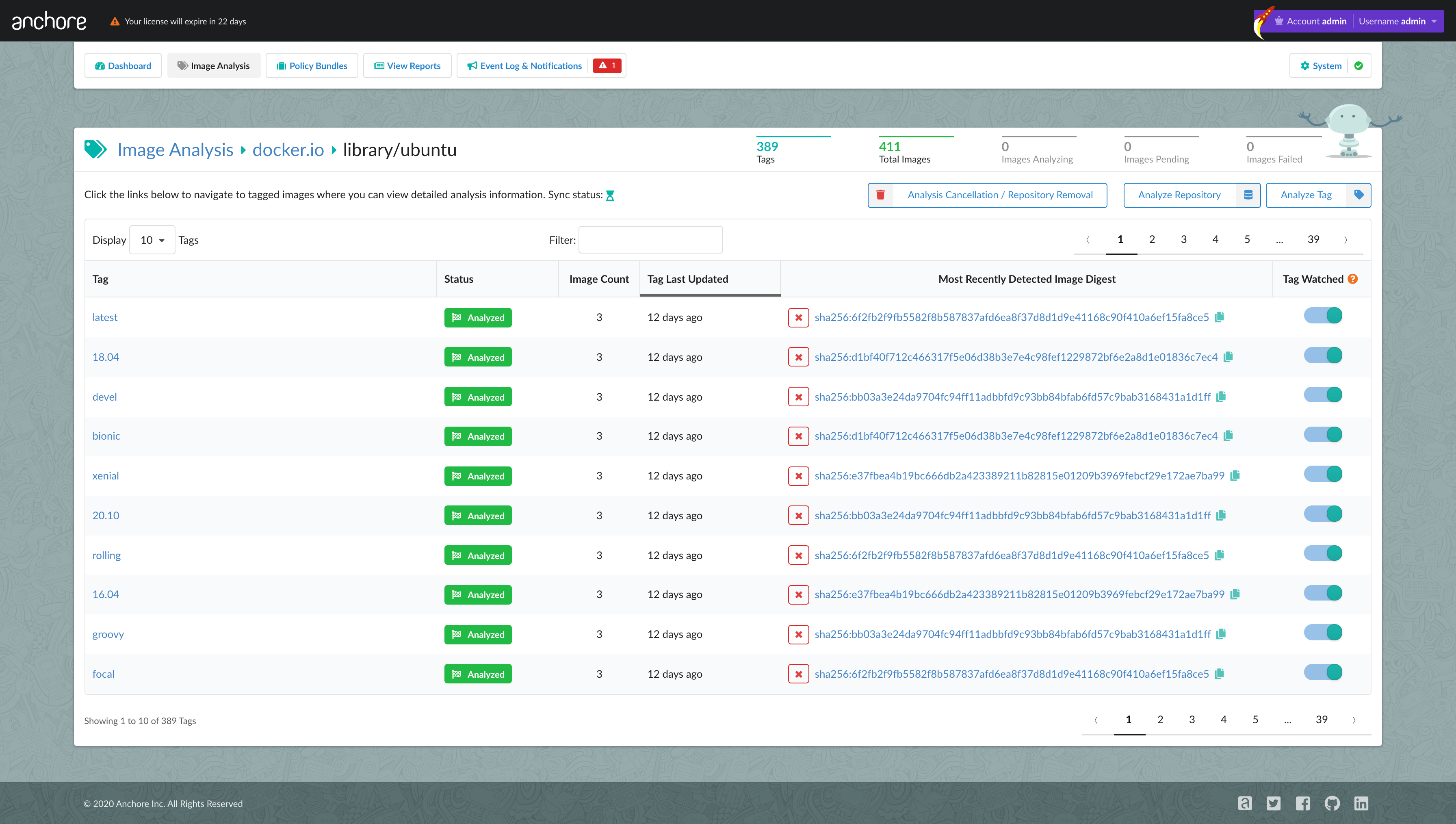Click the Analyze Repository button
This screenshot has height=824, width=1456.
pyautogui.click(x=1179, y=195)
